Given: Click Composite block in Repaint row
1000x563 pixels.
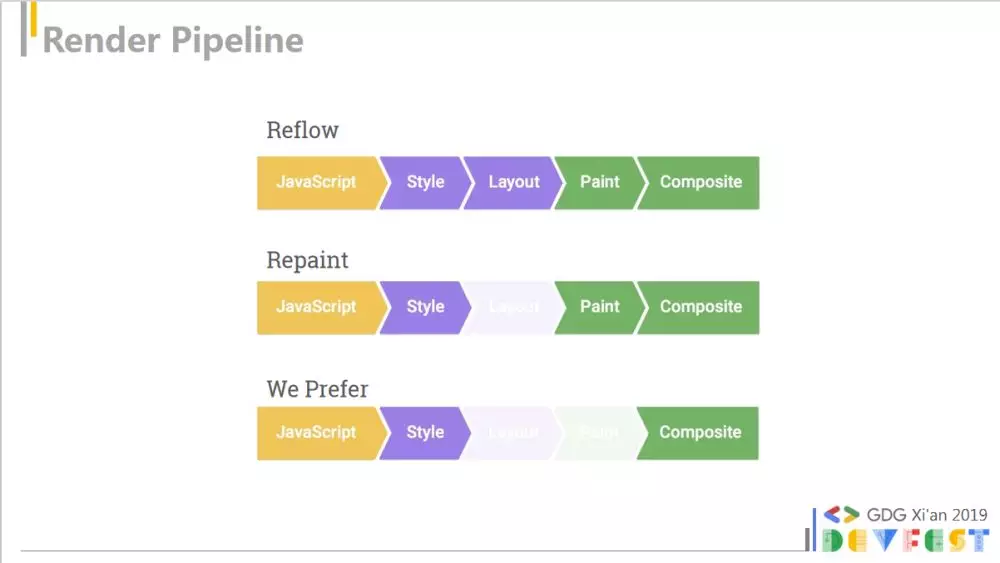Looking at the screenshot, I should [700, 307].
